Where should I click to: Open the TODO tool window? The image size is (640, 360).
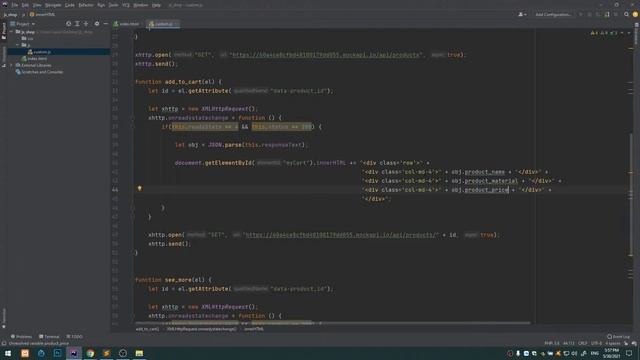(74, 337)
